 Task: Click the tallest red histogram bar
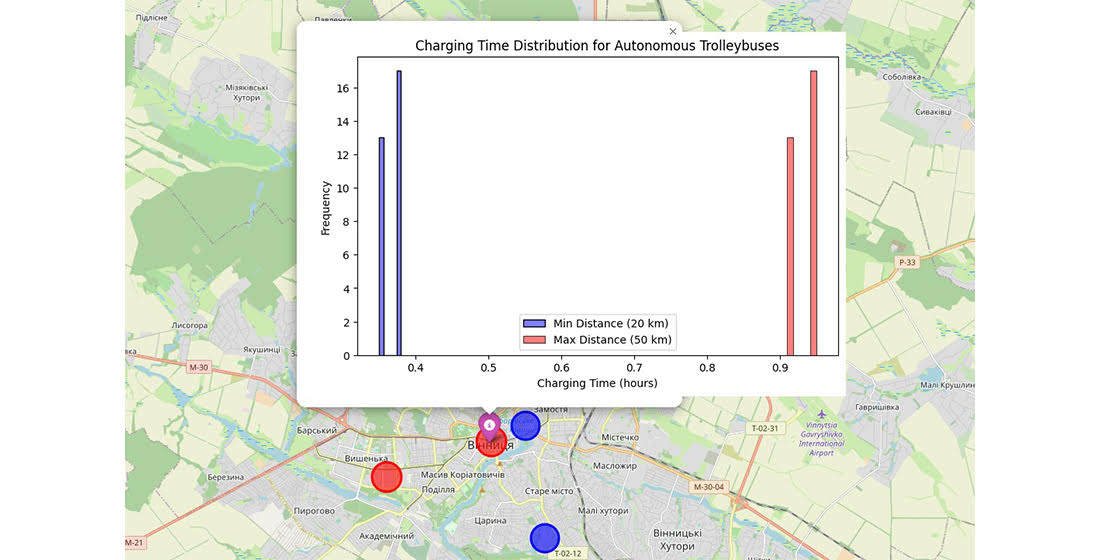(x=814, y=213)
